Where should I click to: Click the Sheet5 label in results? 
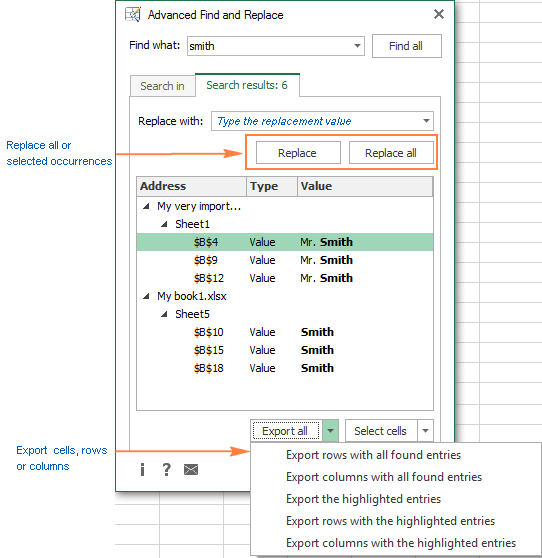click(x=193, y=314)
